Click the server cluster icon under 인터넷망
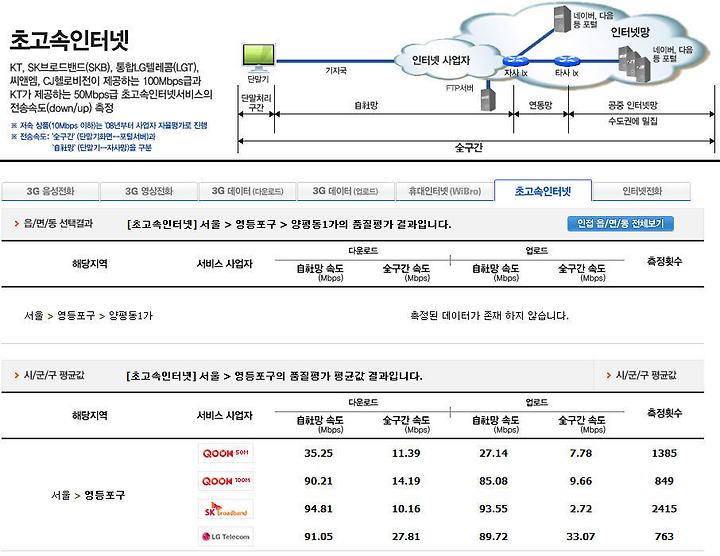 (634, 64)
